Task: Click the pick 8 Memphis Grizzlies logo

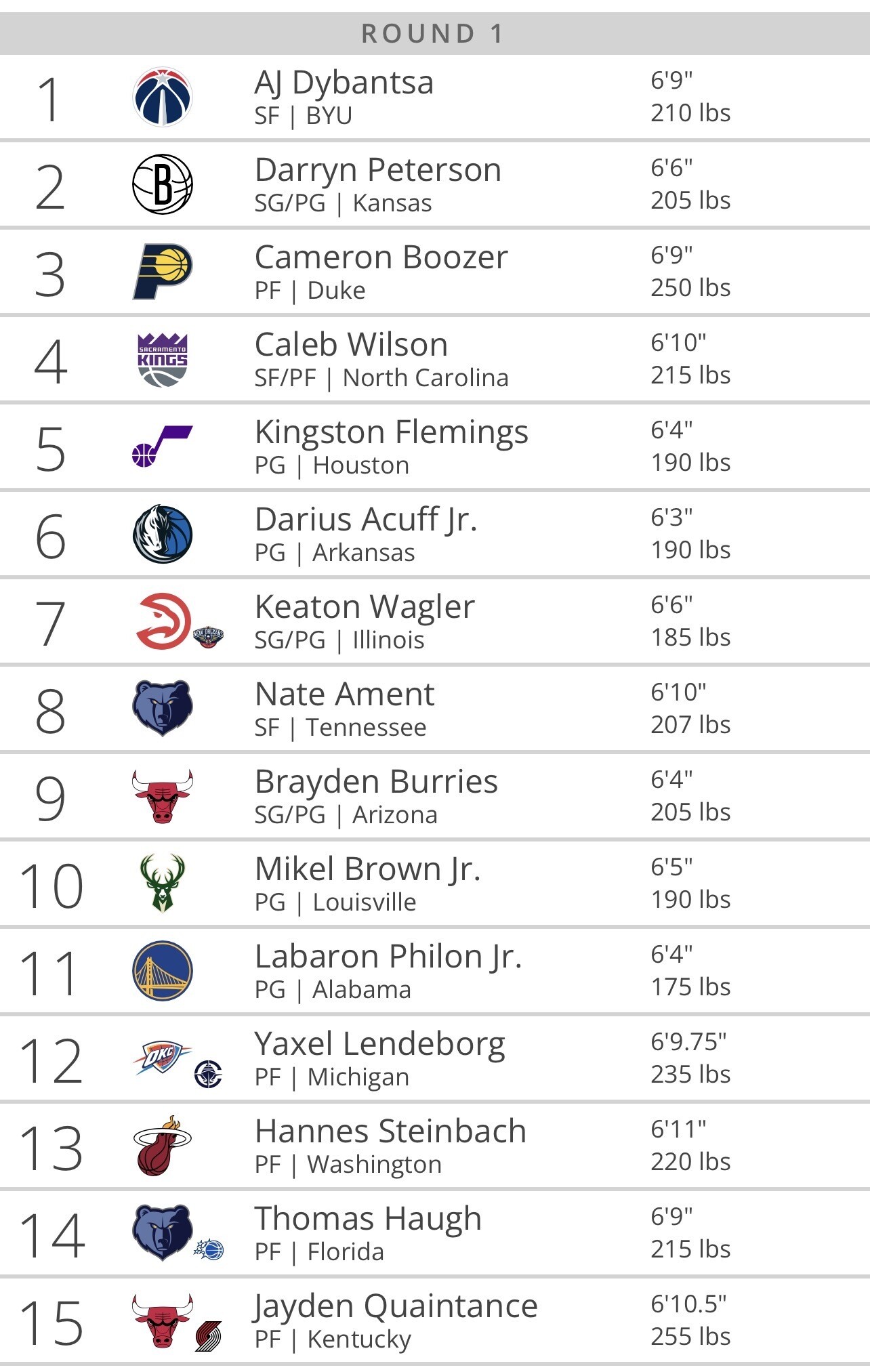Action: click(x=163, y=709)
